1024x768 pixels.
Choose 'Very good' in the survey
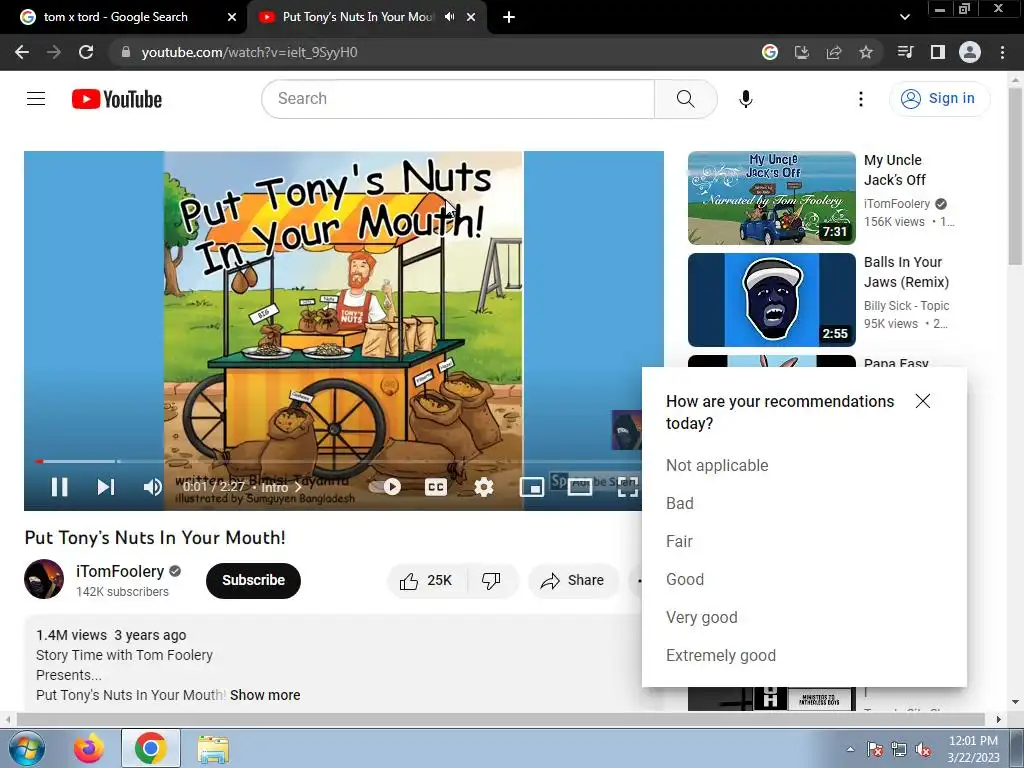point(701,617)
